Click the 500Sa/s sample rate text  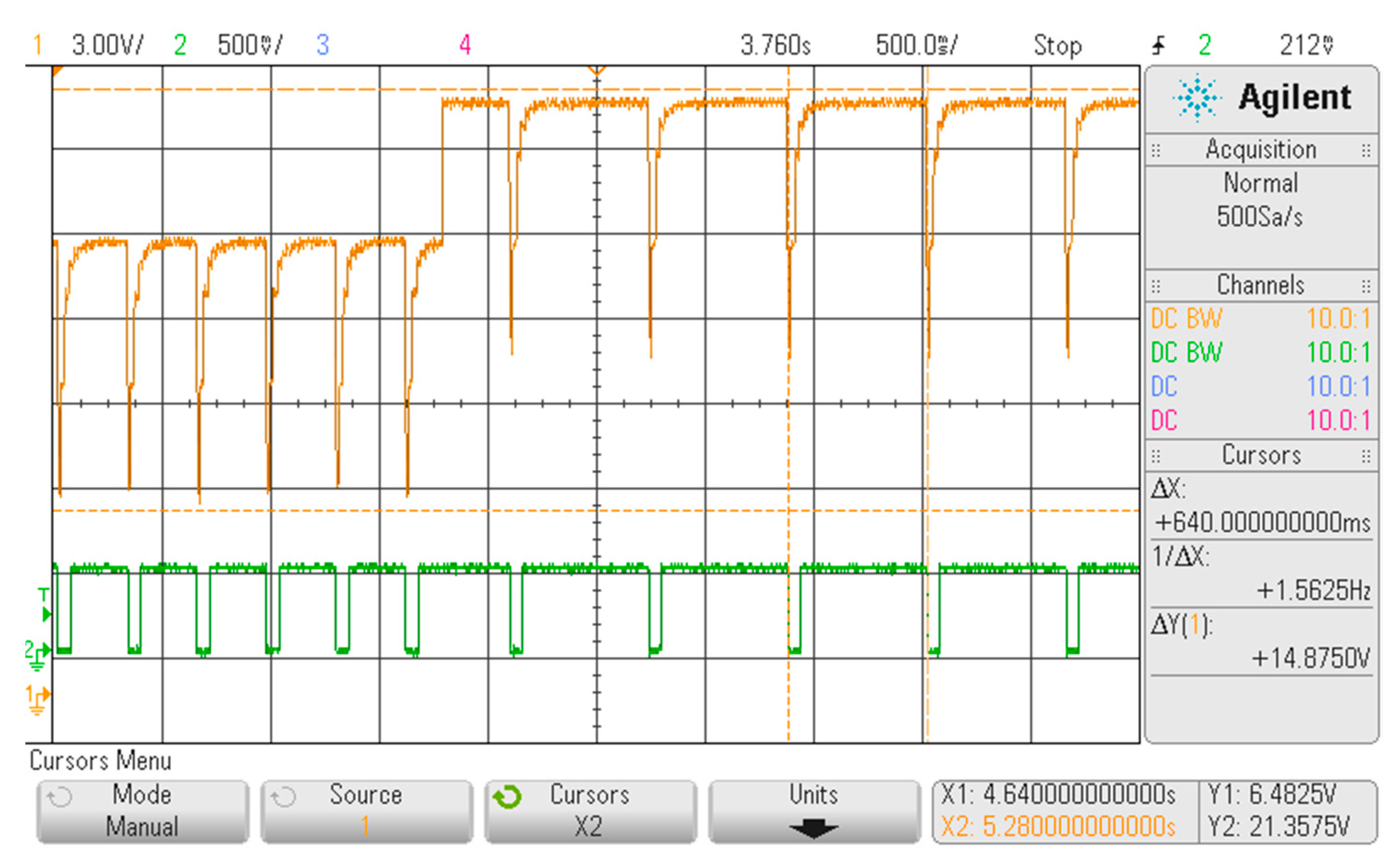pyautogui.click(x=1260, y=217)
